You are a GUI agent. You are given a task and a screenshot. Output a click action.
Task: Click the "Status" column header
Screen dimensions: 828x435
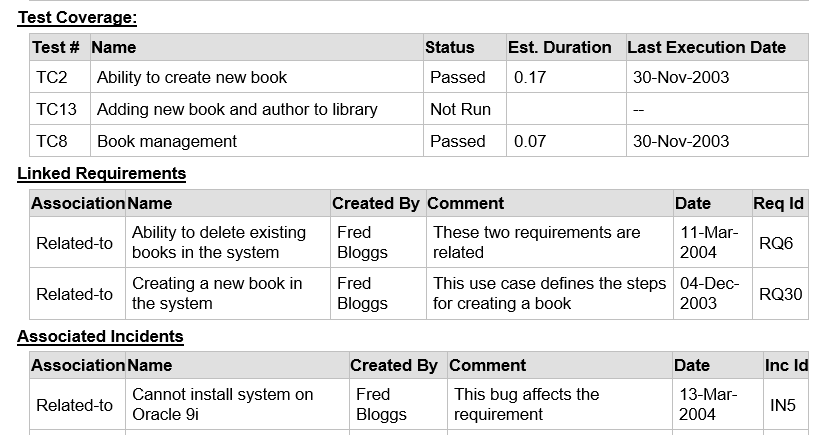click(449, 47)
